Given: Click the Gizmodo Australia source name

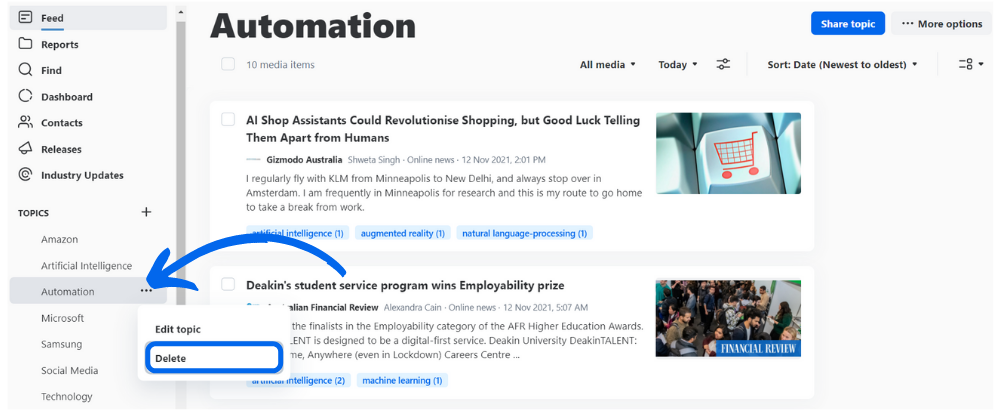Looking at the screenshot, I should (304, 159).
